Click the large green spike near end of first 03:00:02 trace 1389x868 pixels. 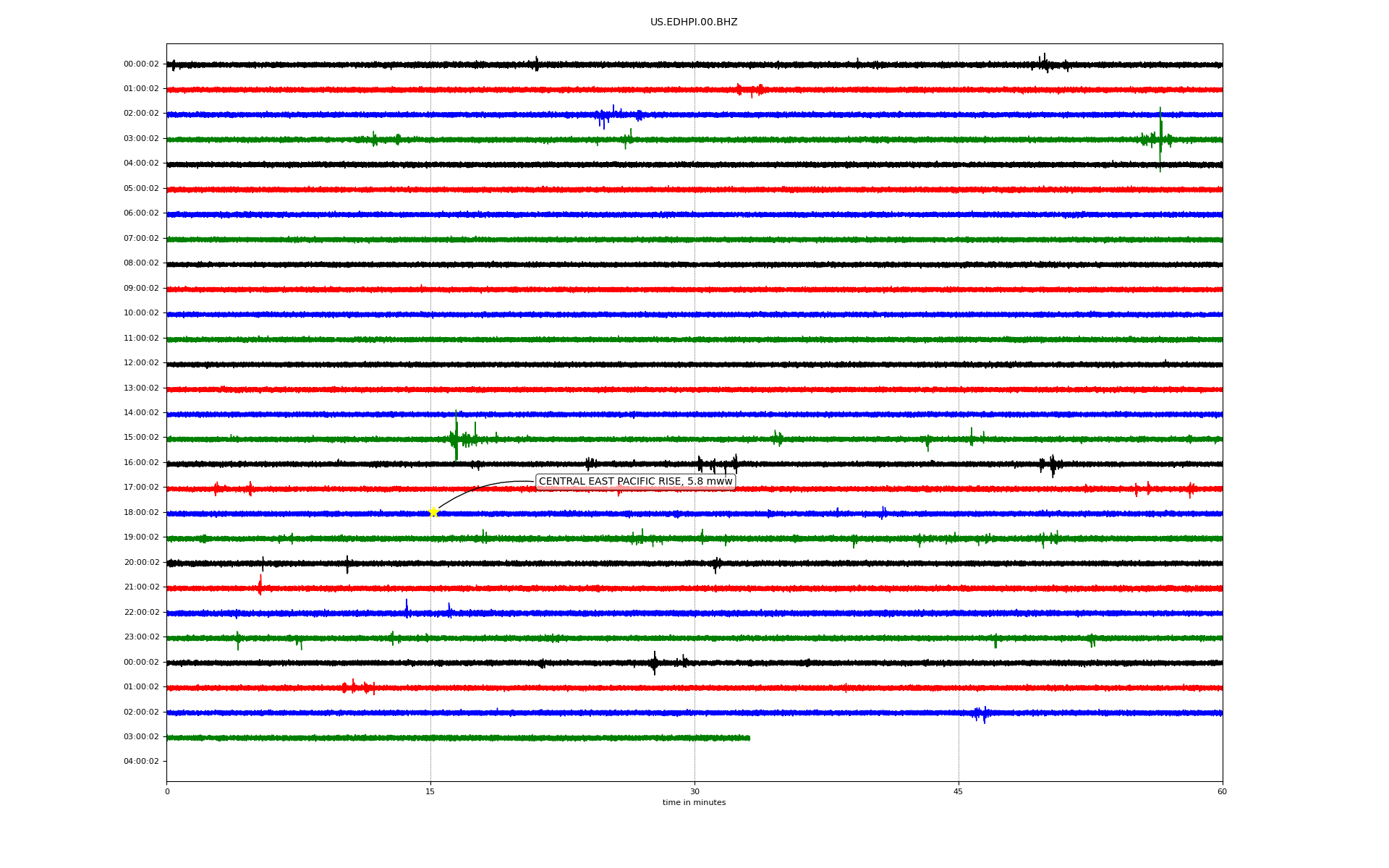(1160, 139)
